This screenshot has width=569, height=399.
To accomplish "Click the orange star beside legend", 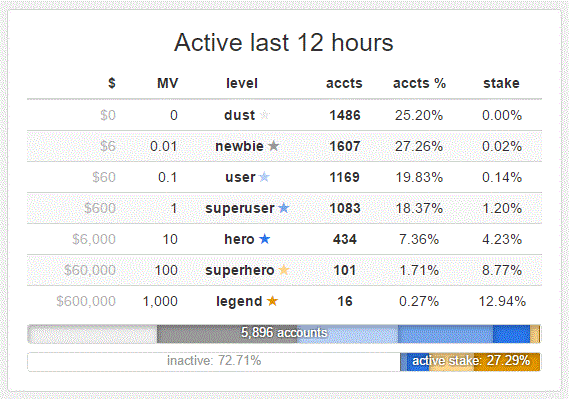I will point(273,301).
